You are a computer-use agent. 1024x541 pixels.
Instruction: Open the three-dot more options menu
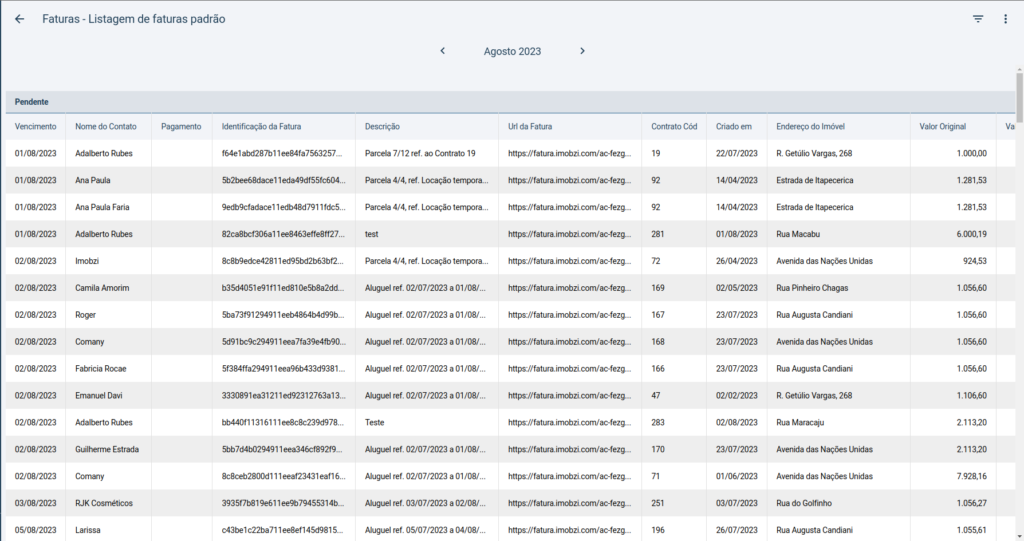pos(1005,19)
